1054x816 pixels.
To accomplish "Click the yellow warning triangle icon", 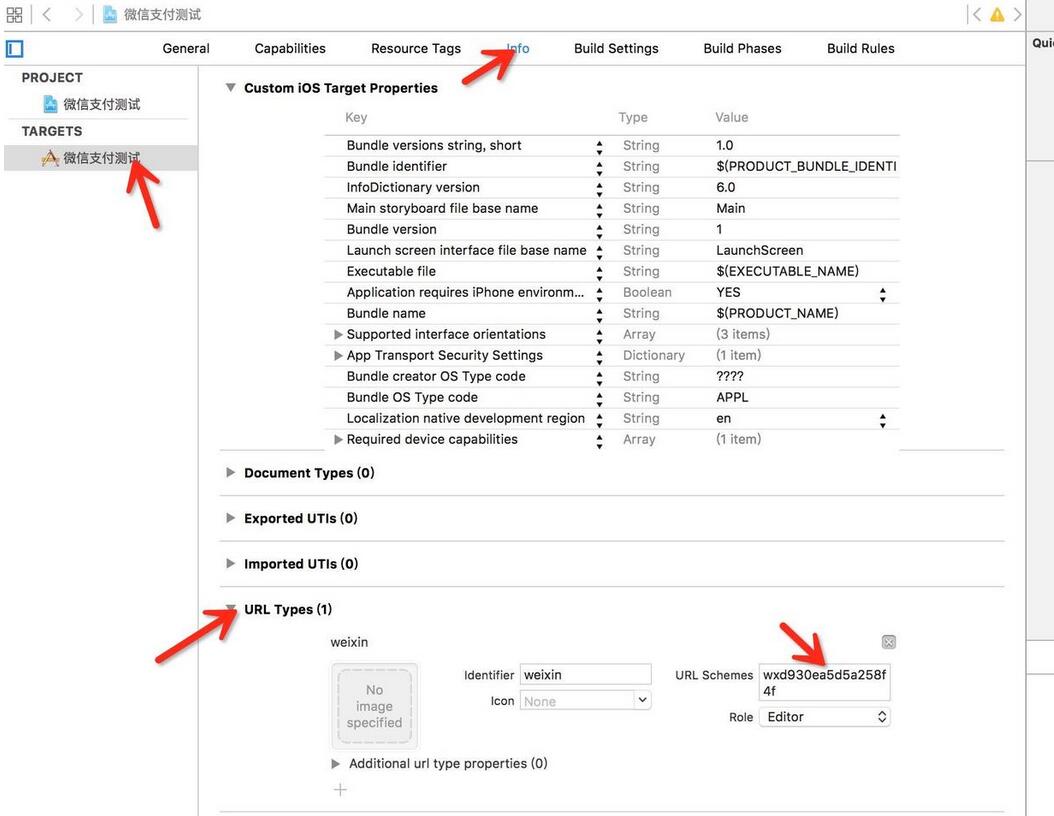I will click(997, 15).
